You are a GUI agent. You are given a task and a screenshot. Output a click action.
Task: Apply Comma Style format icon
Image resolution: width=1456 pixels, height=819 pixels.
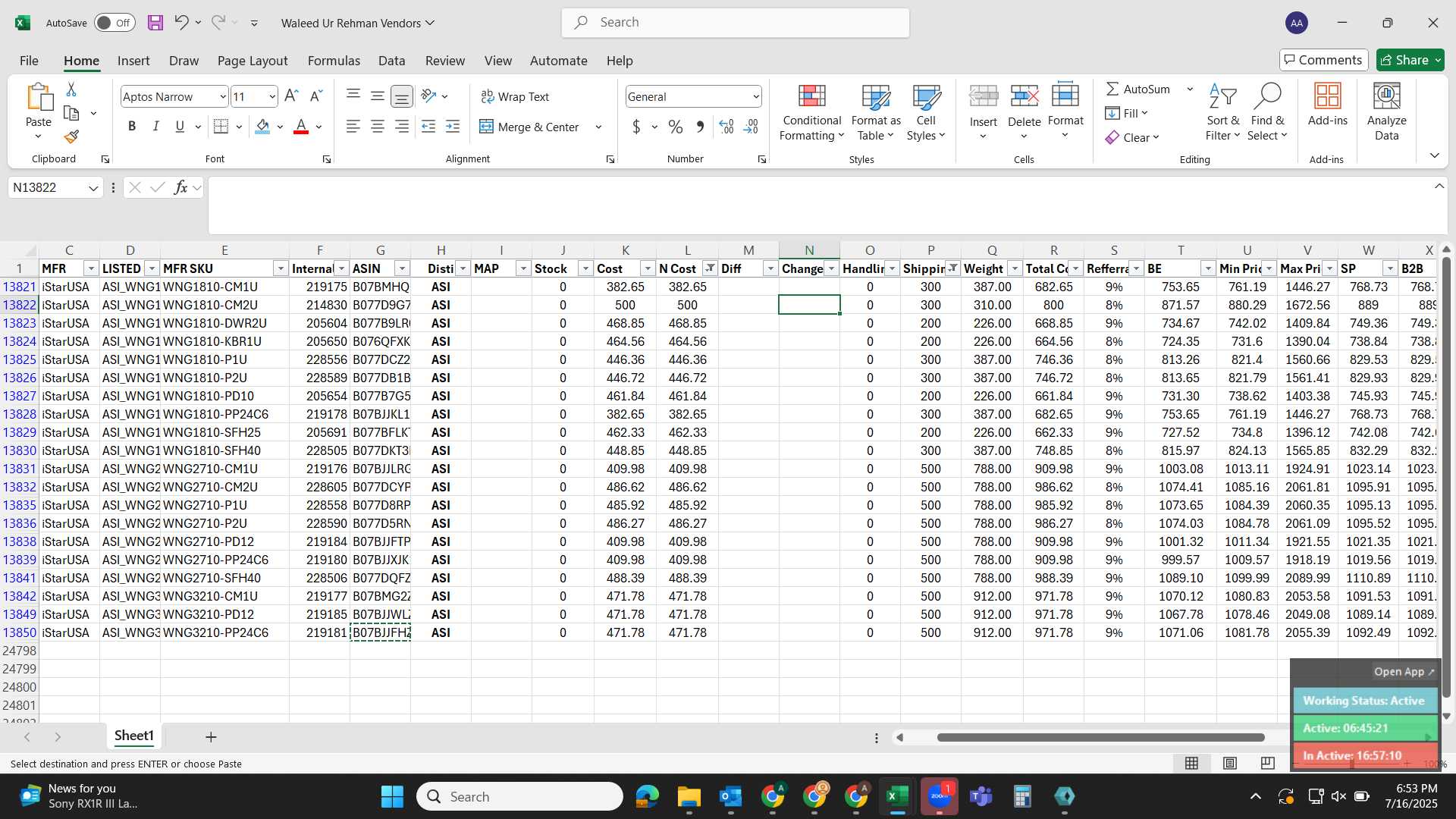pos(700,127)
